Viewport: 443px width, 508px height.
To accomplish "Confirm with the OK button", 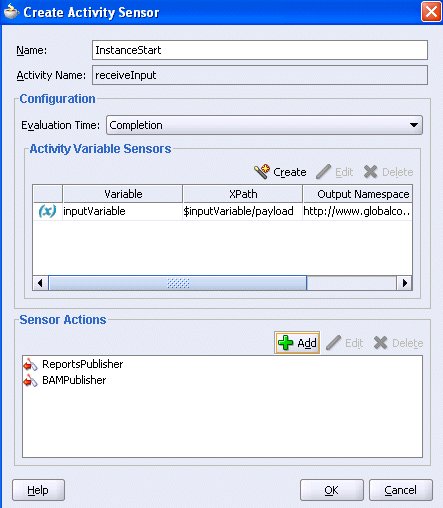I will (x=332, y=490).
